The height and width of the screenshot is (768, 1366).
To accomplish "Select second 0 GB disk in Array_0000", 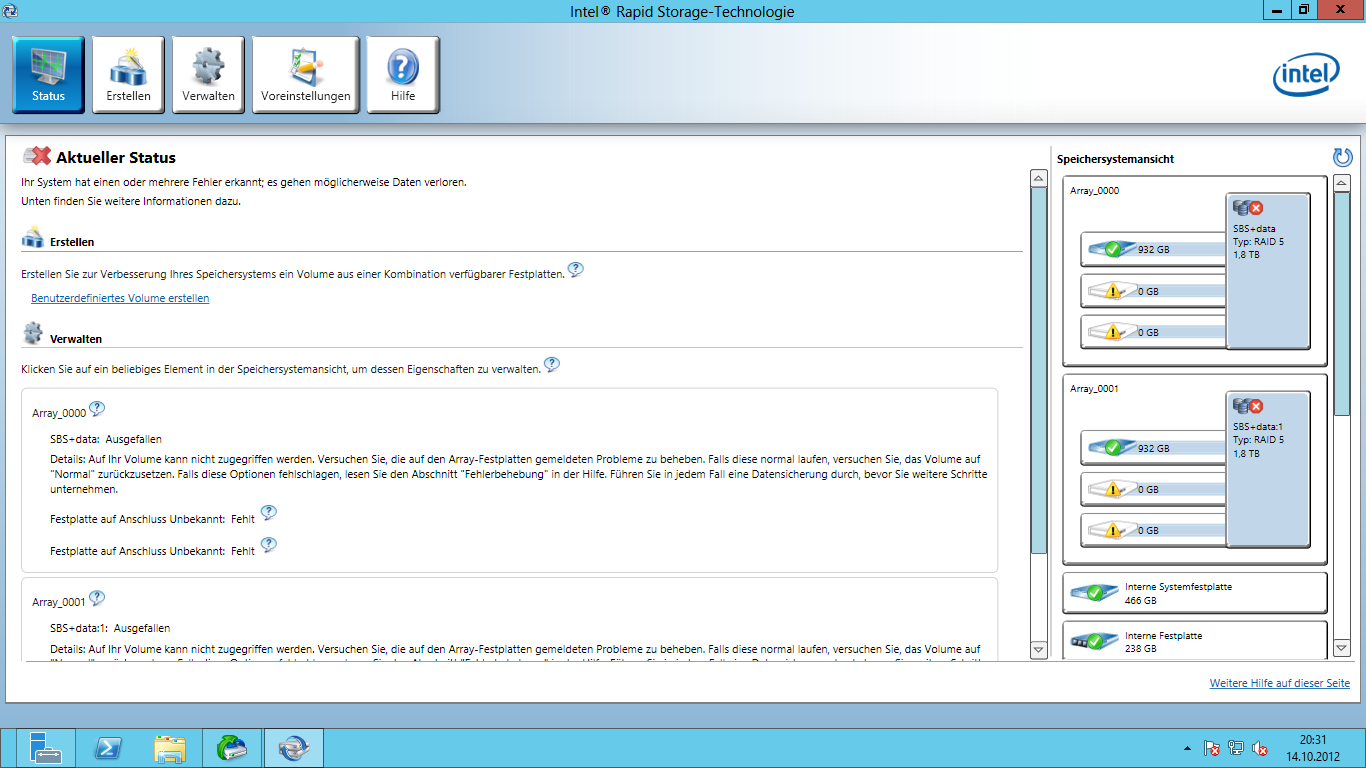I will pos(1153,331).
